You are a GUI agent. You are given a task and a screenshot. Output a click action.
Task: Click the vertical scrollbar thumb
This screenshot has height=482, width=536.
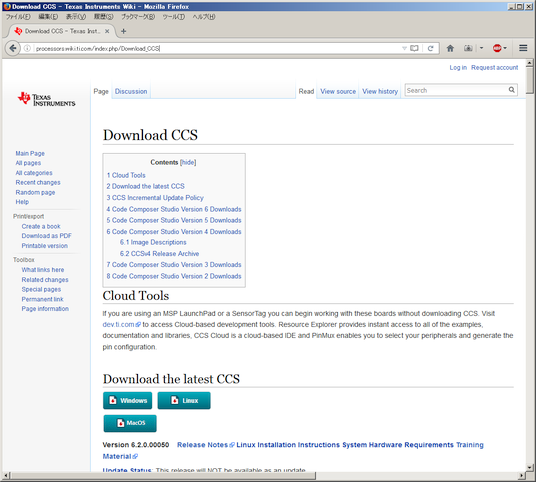pos(530,80)
